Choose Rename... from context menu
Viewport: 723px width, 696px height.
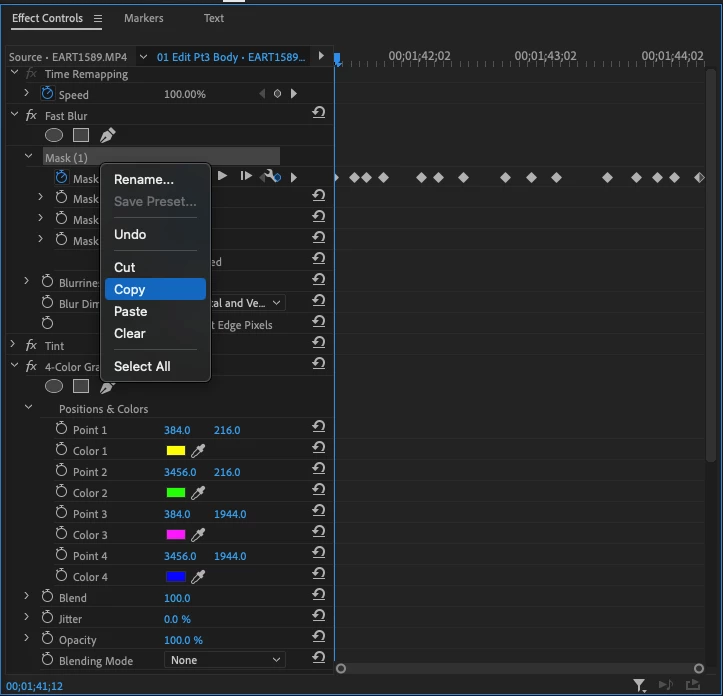click(143, 179)
